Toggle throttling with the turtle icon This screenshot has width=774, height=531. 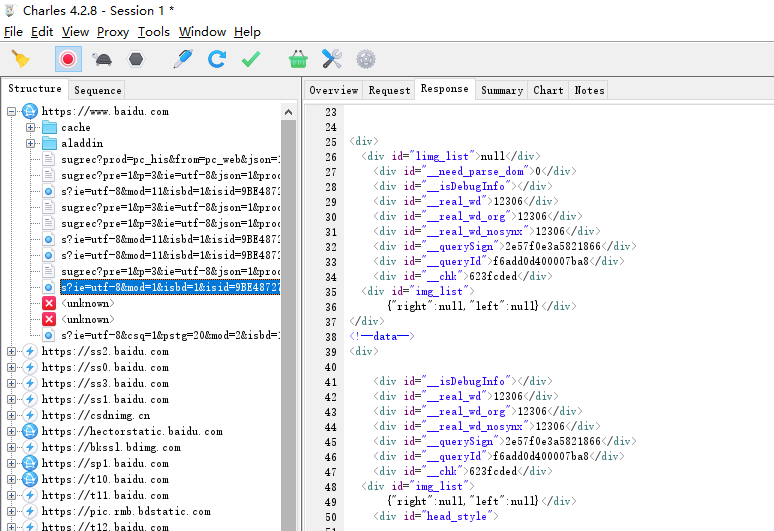click(102, 59)
